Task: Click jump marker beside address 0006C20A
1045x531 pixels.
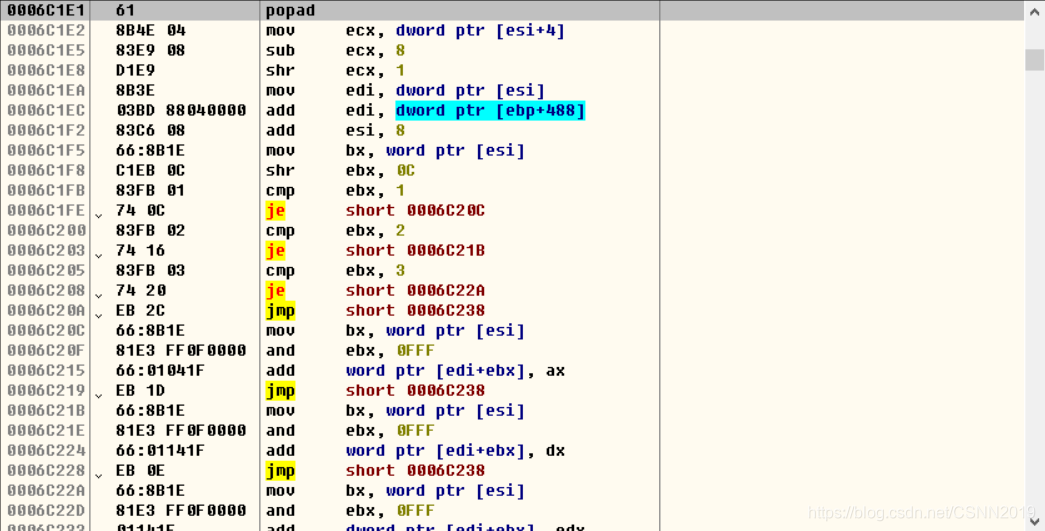Action: tap(99, 314)
